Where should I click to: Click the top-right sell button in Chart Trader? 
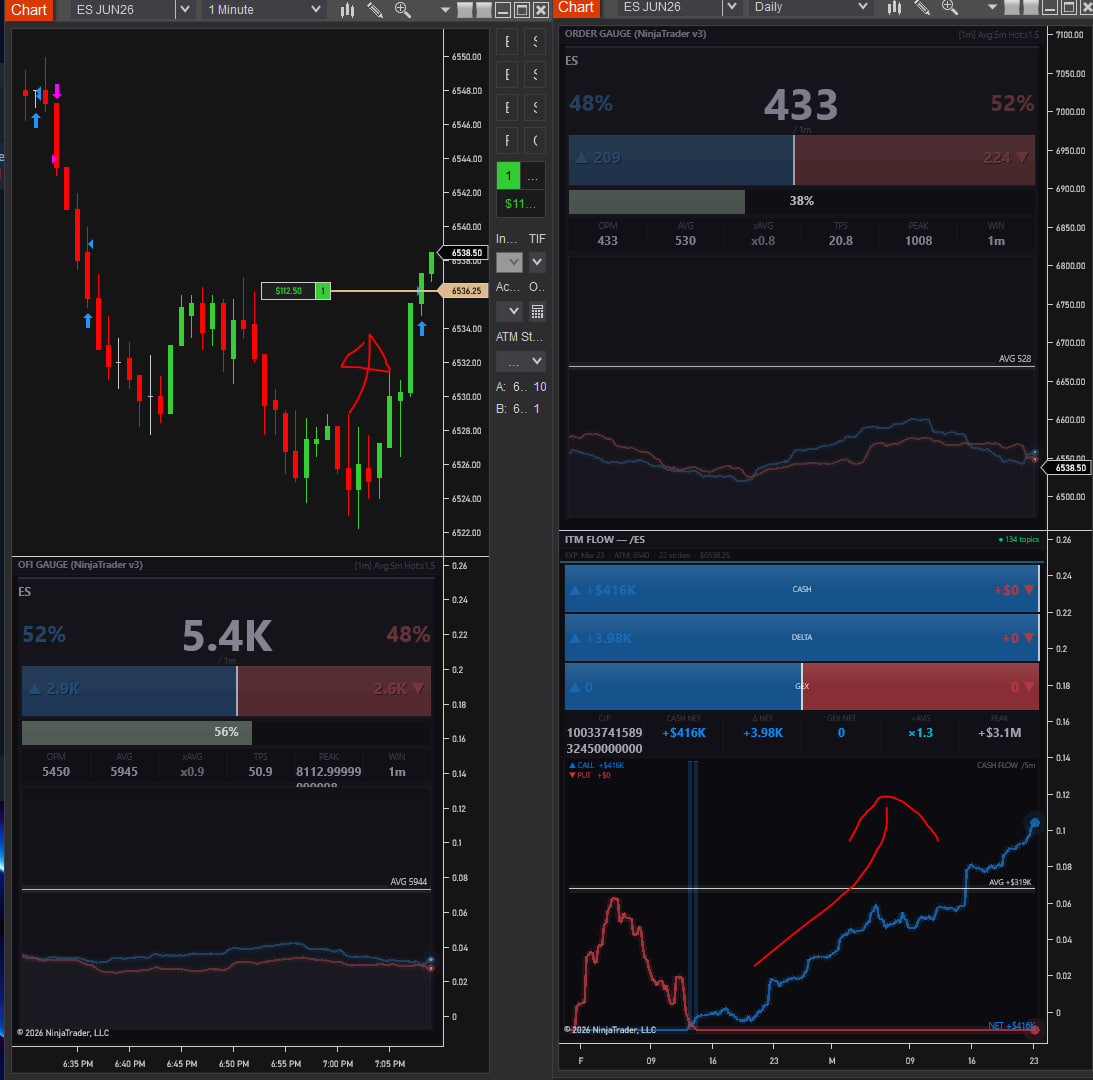535,42
